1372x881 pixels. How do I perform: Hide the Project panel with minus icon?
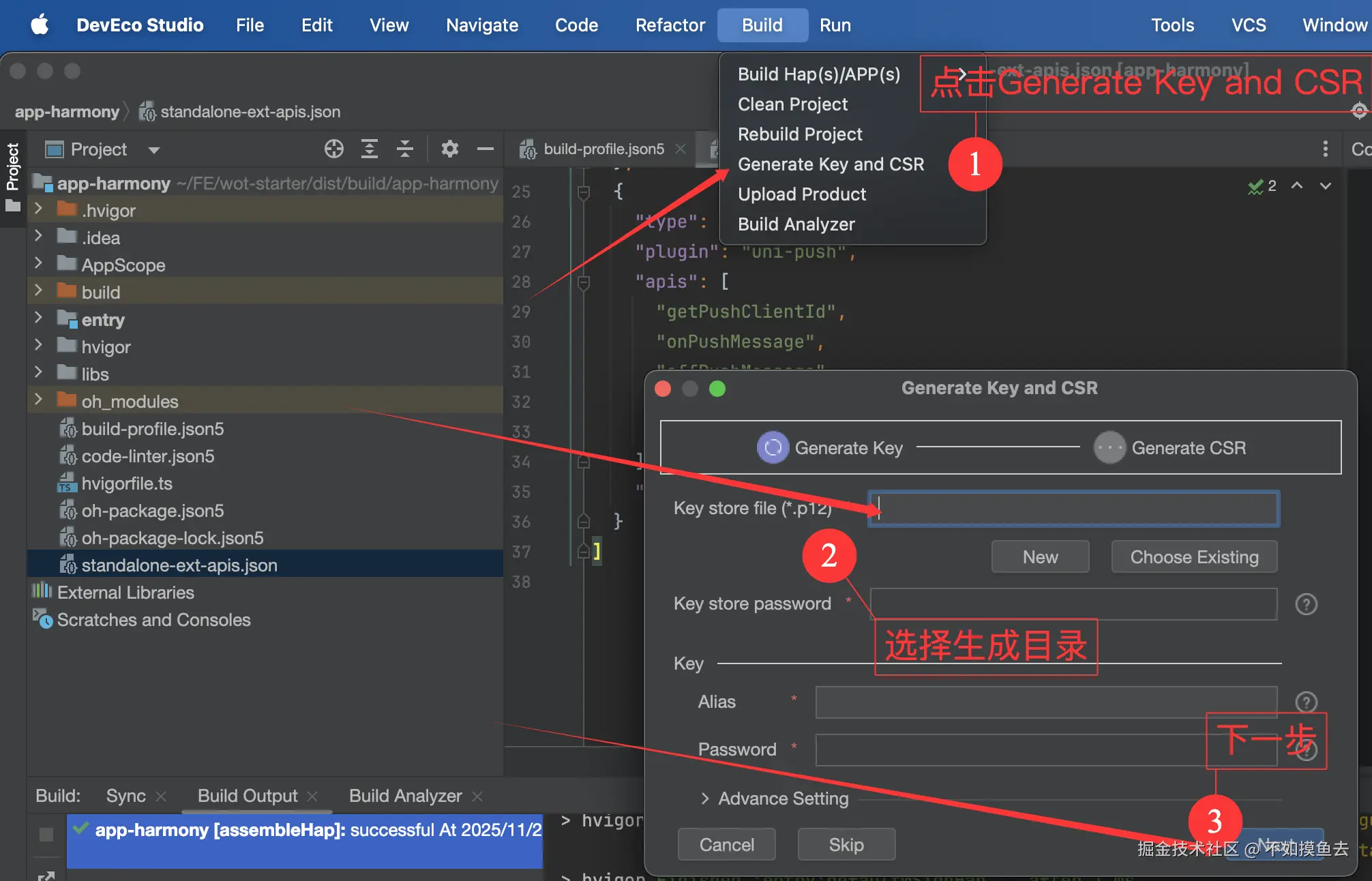click(486, 149)
